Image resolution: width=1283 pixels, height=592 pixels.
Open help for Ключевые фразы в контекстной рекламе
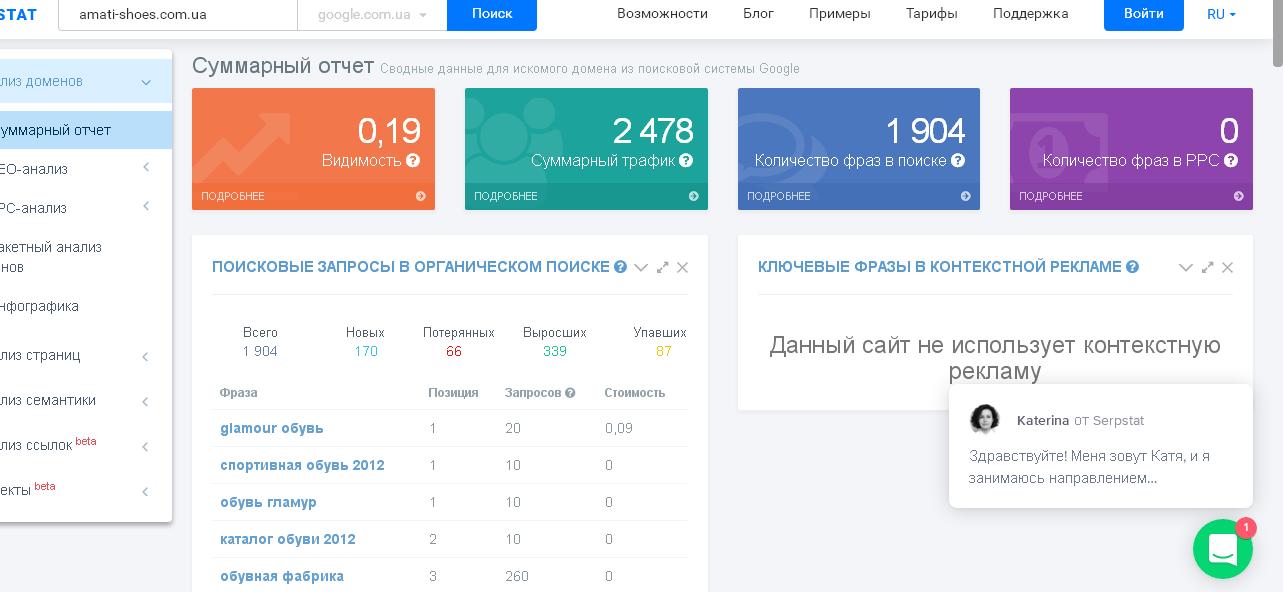1132,267
